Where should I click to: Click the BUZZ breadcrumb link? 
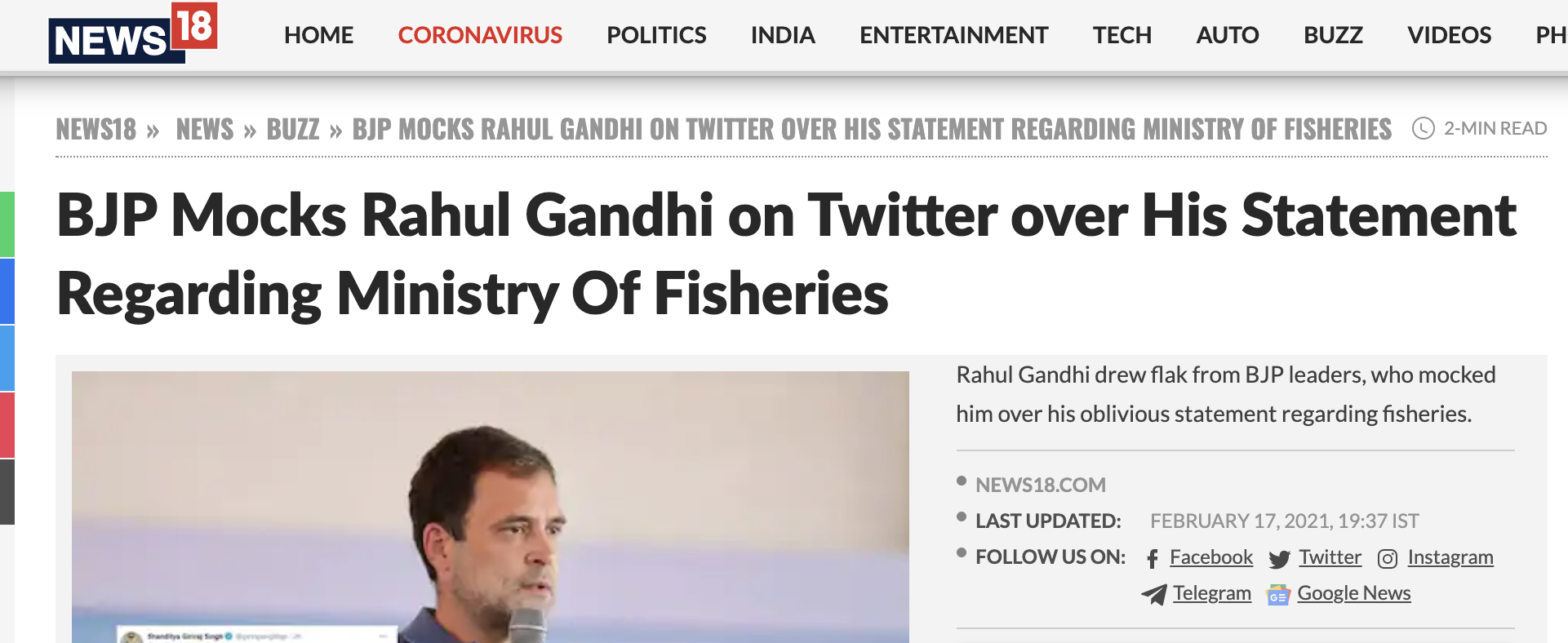click(293, 129)
